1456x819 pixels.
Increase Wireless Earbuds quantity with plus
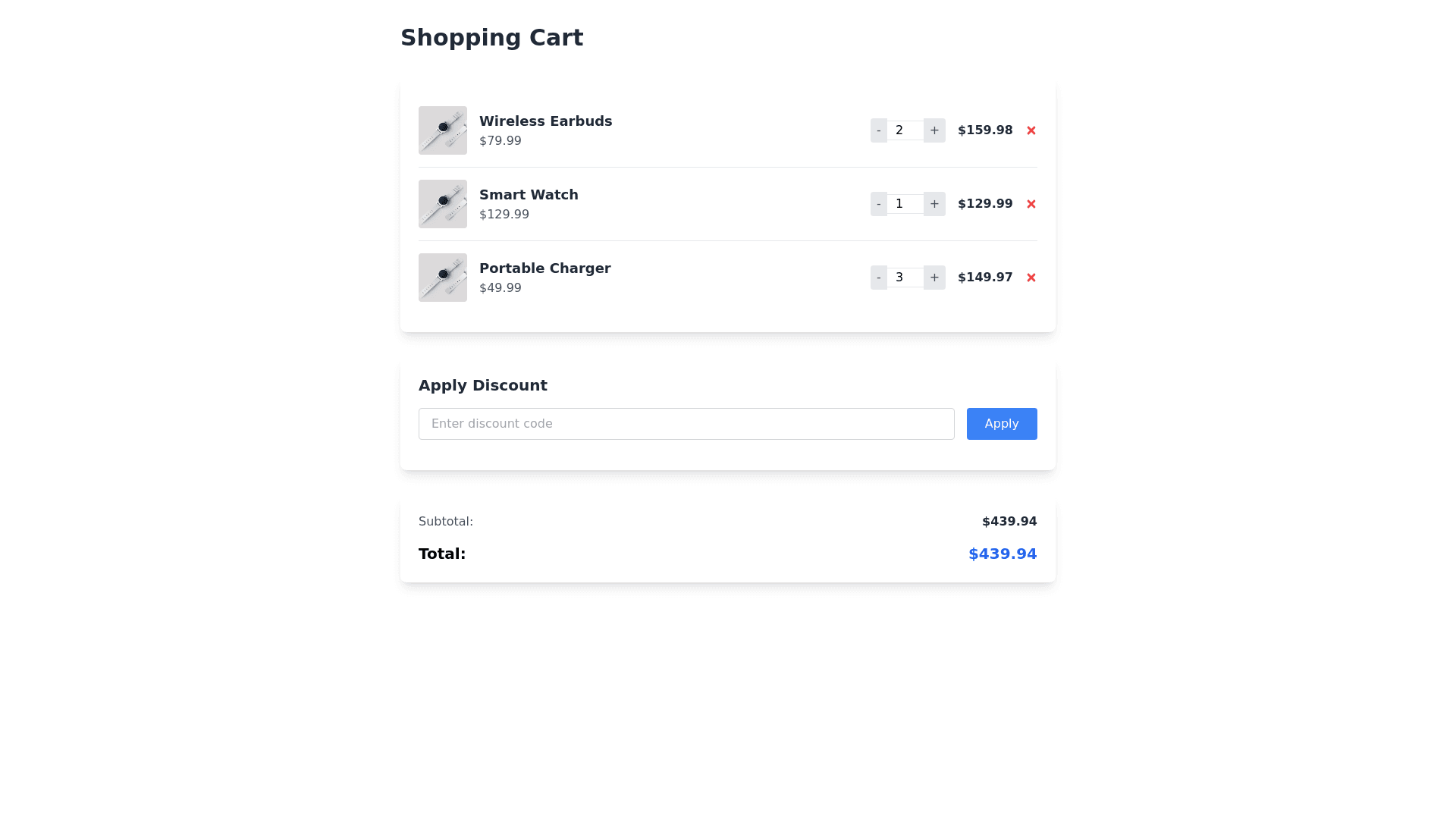pos(934,130)
